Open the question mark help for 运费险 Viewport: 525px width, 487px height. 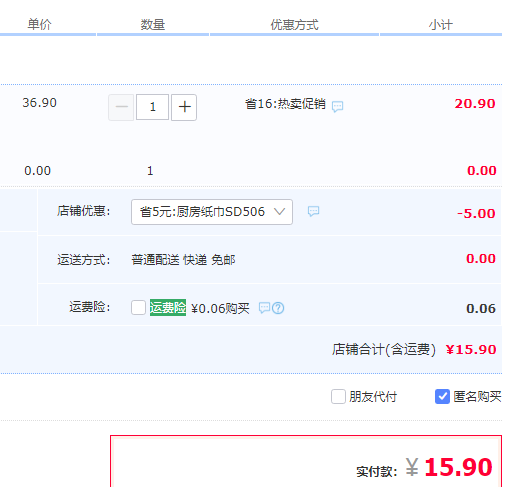coord(278,308)
